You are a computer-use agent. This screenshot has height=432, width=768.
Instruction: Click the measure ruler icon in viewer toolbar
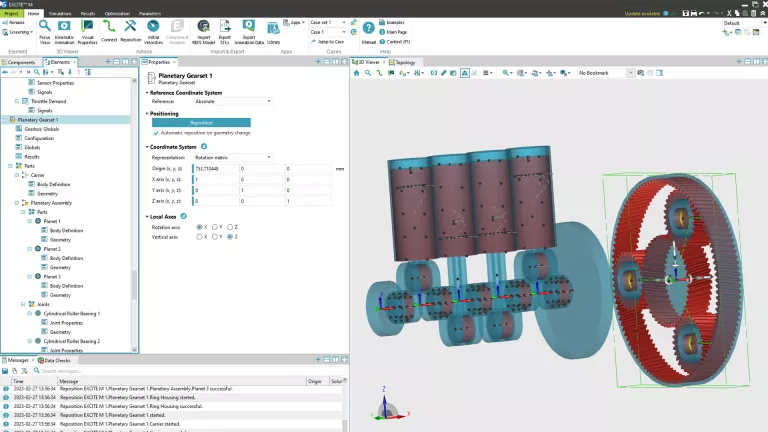[x=443, y=73]
